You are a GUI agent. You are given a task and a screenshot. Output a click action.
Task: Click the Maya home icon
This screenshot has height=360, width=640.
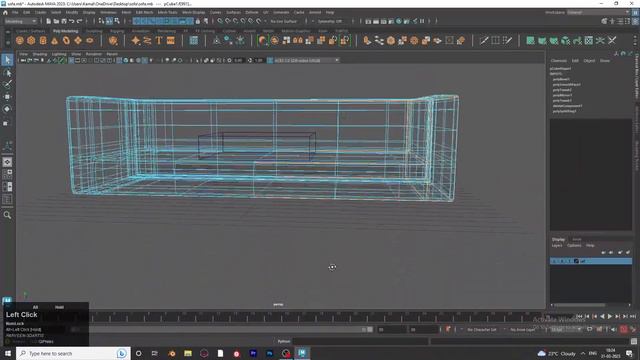(5, 12)
